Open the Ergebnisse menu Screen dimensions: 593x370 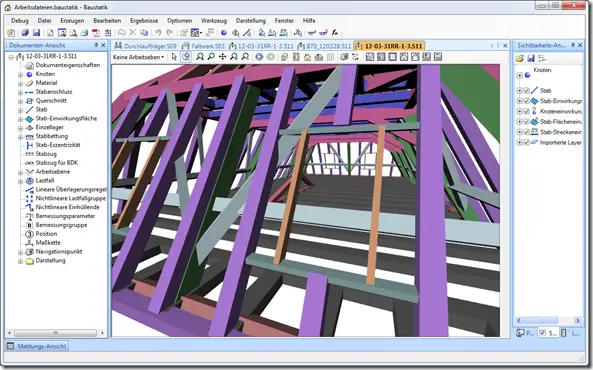click(144, 20)
